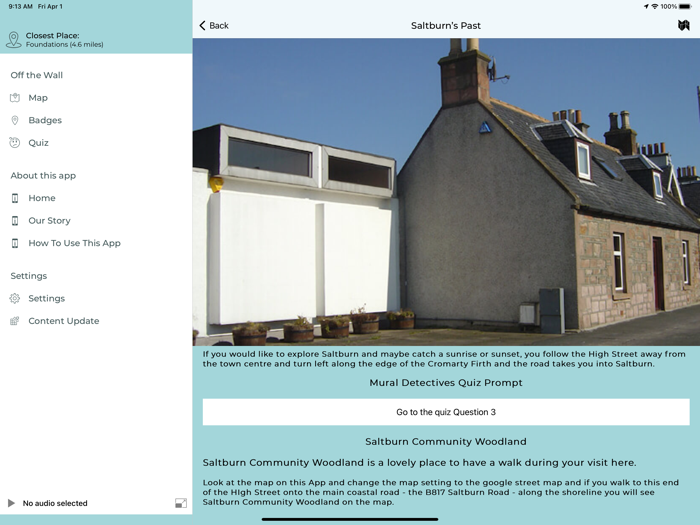Open How To Use This App
Image resolution: width=700 pixels, height=525 pixels.
click(x=75, y=243)
